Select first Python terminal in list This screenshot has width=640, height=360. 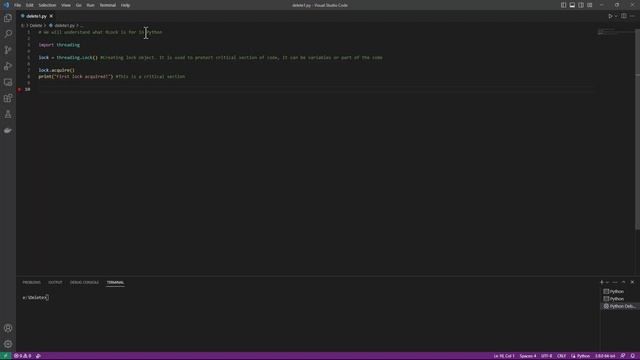click(x=617, y=291)
